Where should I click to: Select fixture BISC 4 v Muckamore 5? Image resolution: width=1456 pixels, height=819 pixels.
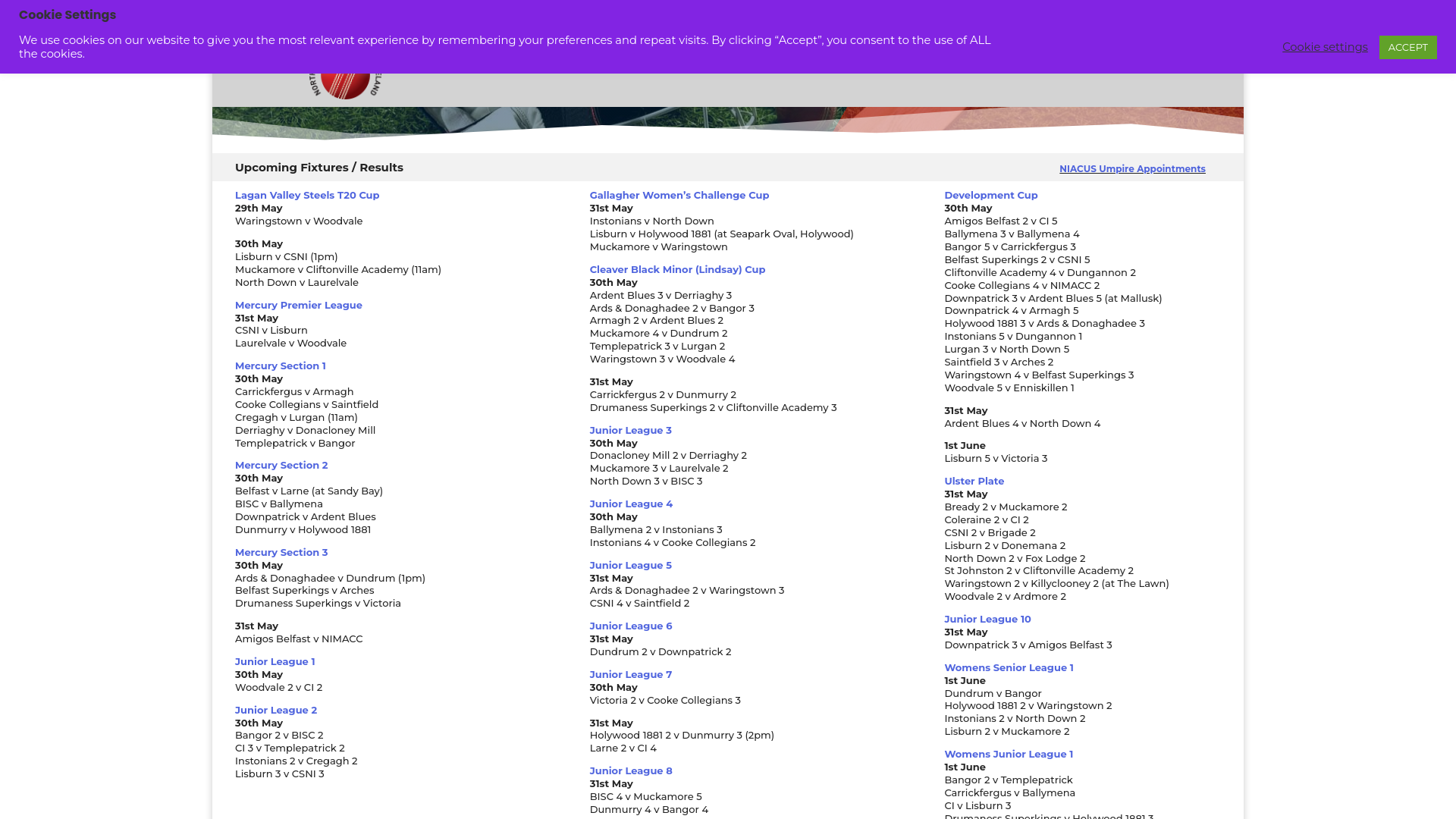point(646,796)
